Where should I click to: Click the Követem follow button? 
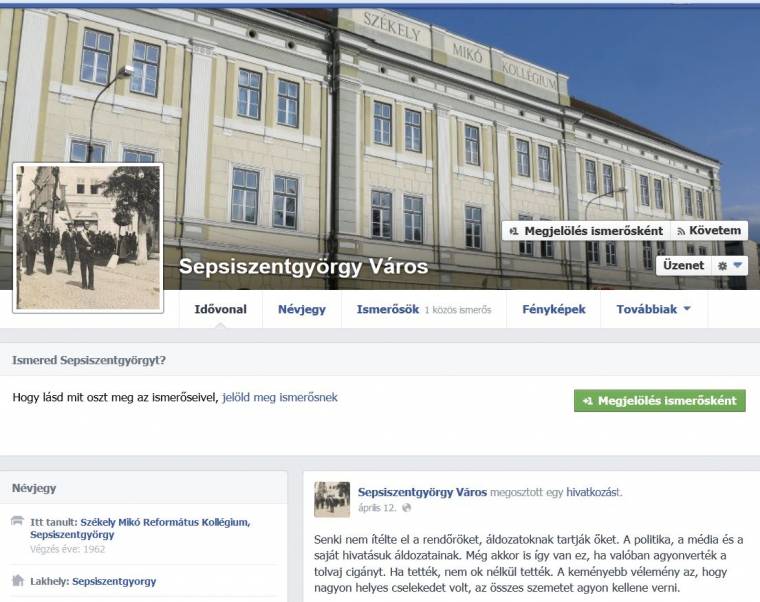(709, 231)
